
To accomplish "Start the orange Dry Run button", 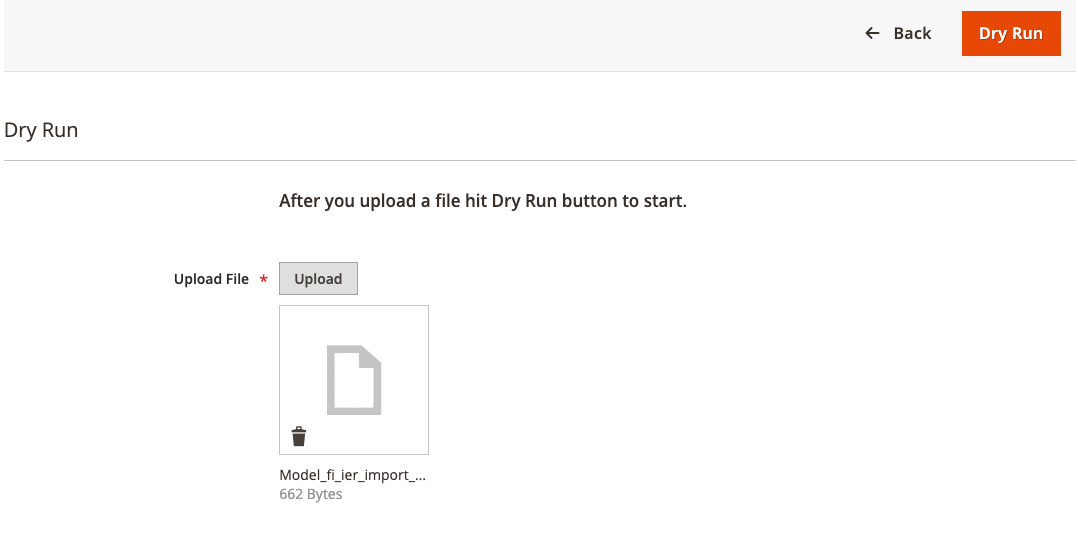I will [1011, 33].
